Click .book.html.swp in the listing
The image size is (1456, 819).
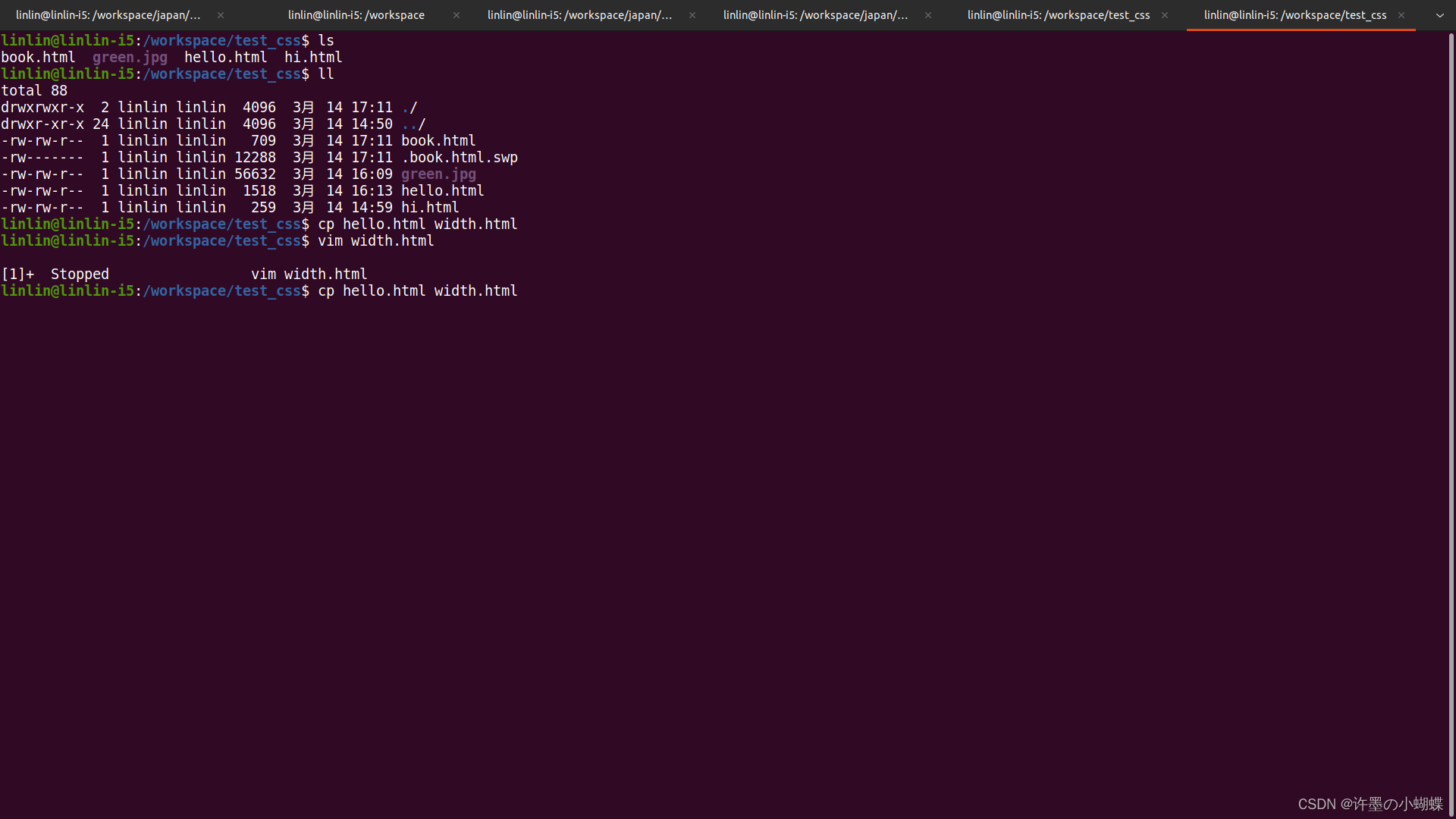[x=460, y=158]
